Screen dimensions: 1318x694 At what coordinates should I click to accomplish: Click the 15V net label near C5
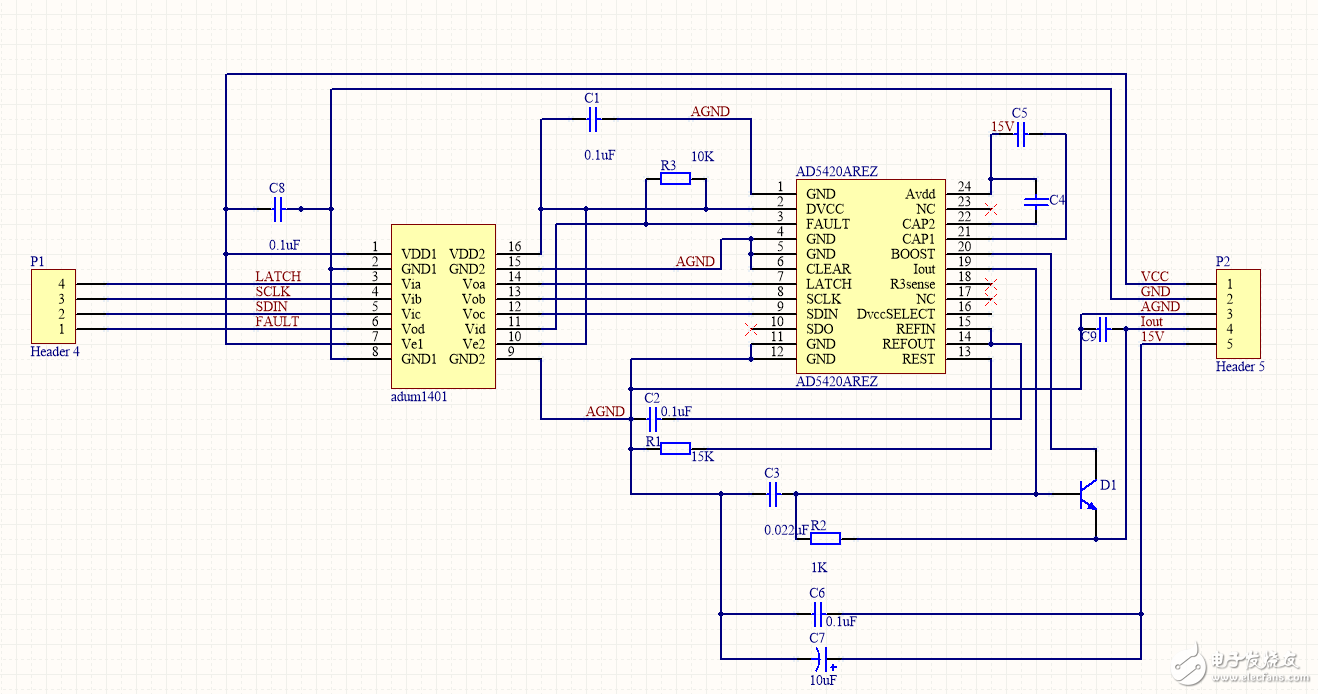coord(1003,126)
